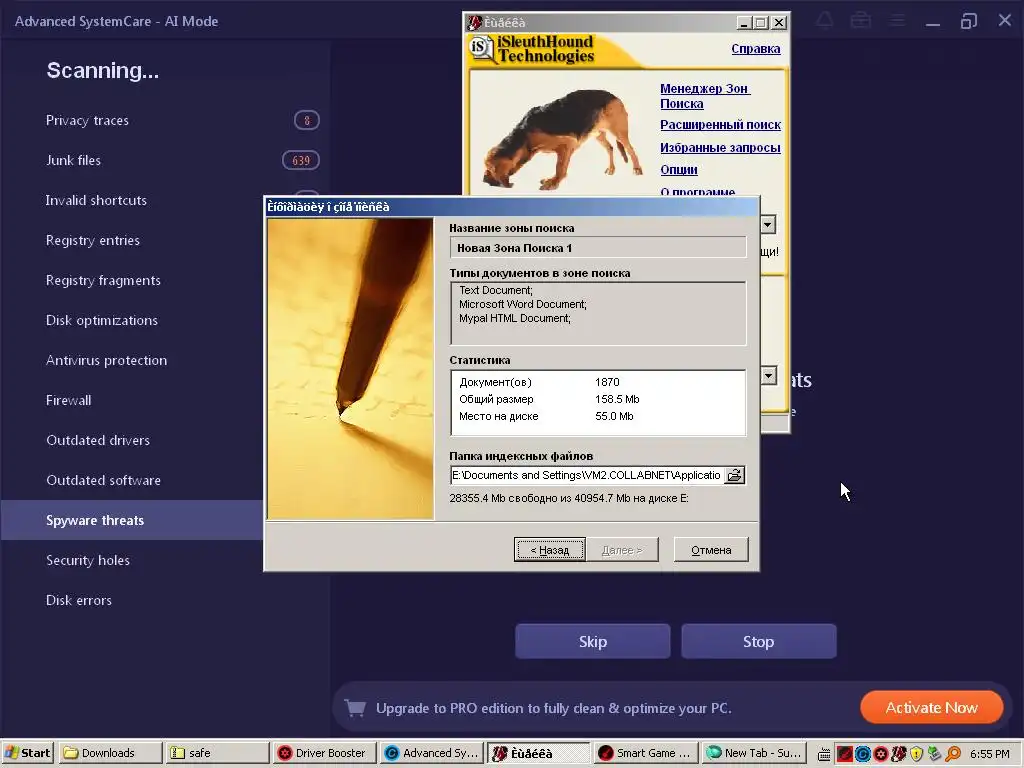This screenshot has width=1024, height=768.
Task: Switch to Advanced SystemCare taskbar button
Action: coord(431,753)
